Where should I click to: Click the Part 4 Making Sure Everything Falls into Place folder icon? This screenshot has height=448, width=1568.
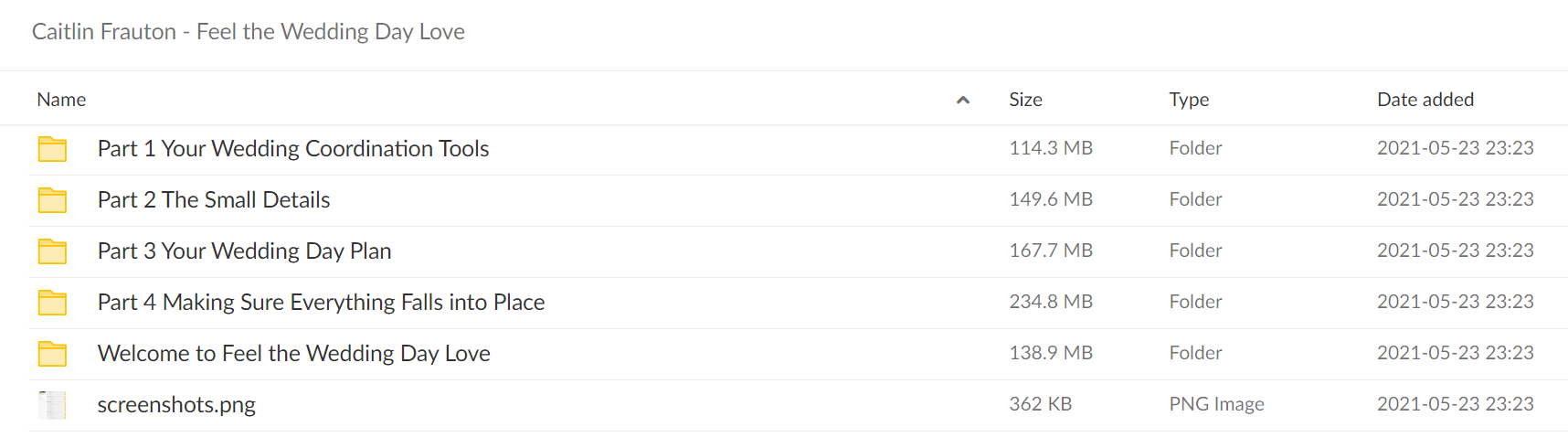tap(52, 303)
